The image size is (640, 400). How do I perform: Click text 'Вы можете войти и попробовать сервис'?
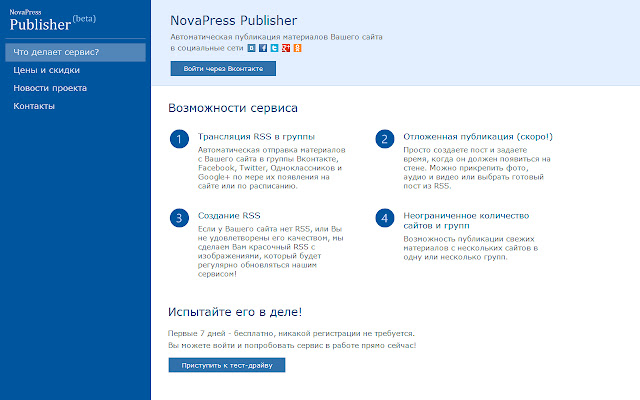tap(246, 345)
